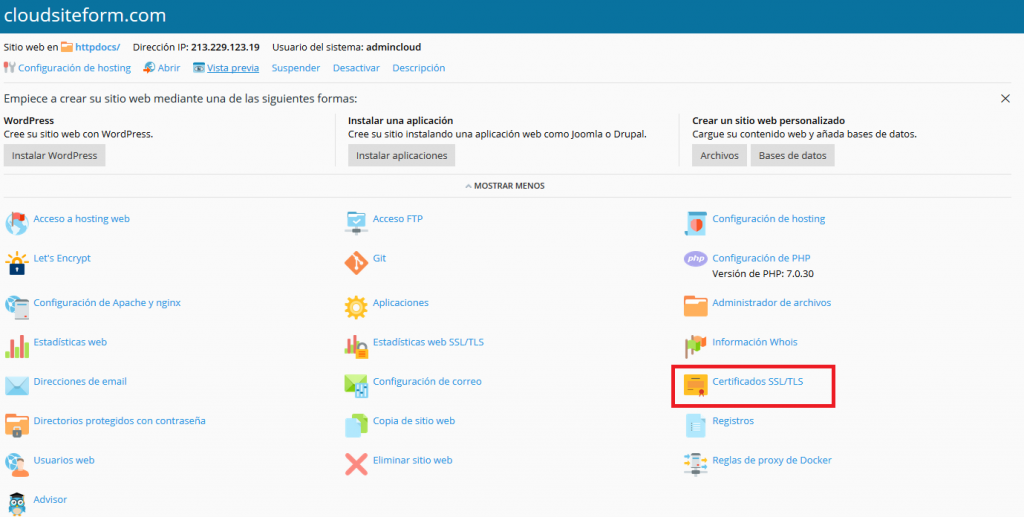Click the Acceso FTP folder icon
Image resolution: width=1024 pixels, height=517 pixels.
point(356,223)
